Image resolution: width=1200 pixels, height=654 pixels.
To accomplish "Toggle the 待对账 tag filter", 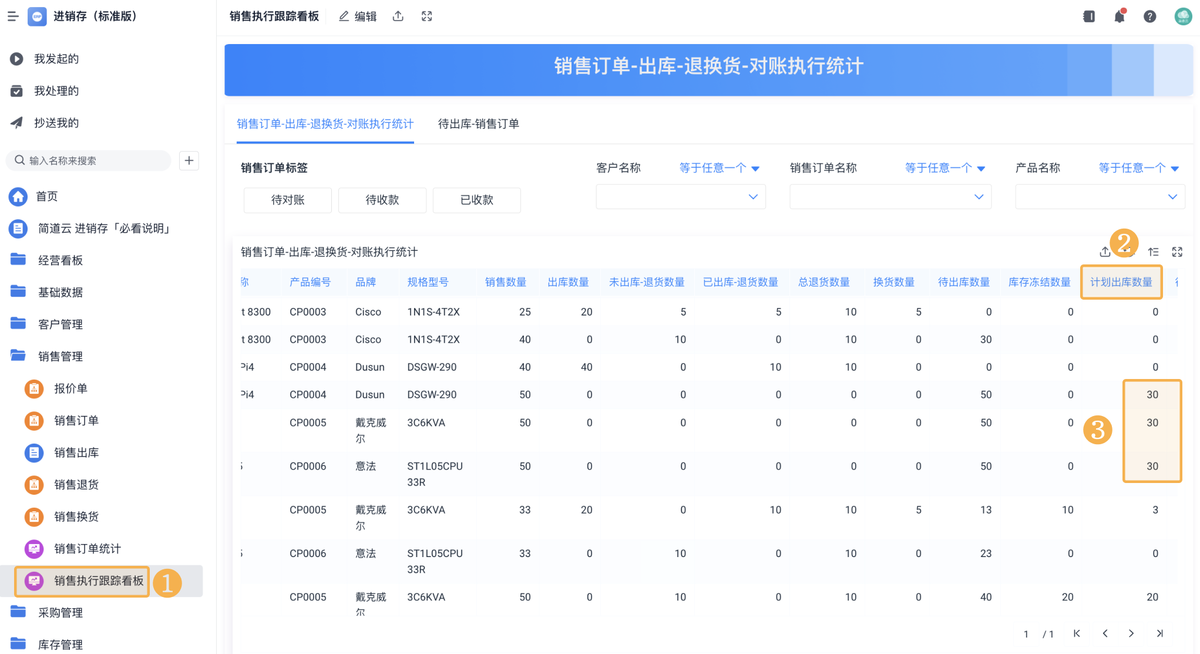I will pyautogui.click(x=288, y=200).
